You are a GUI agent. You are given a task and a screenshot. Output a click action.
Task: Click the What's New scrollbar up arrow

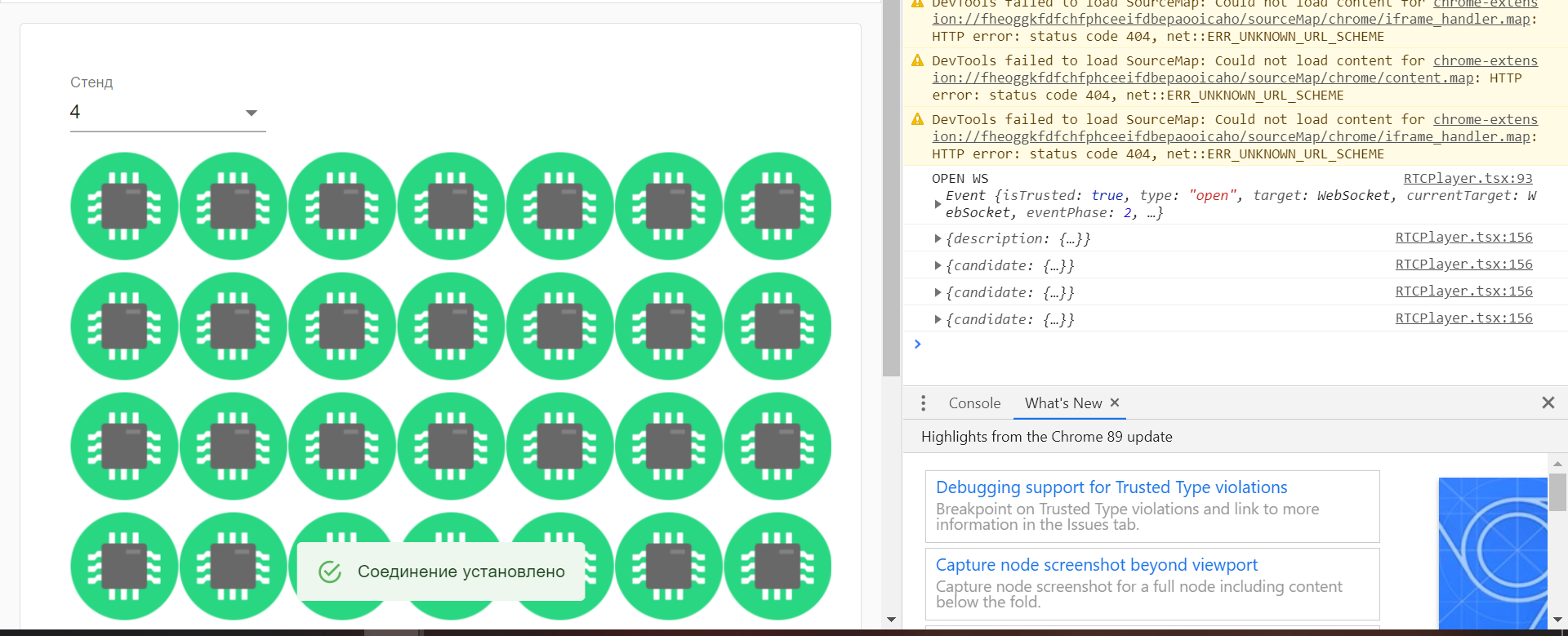pyautogui.click(x=1557, y=463)
